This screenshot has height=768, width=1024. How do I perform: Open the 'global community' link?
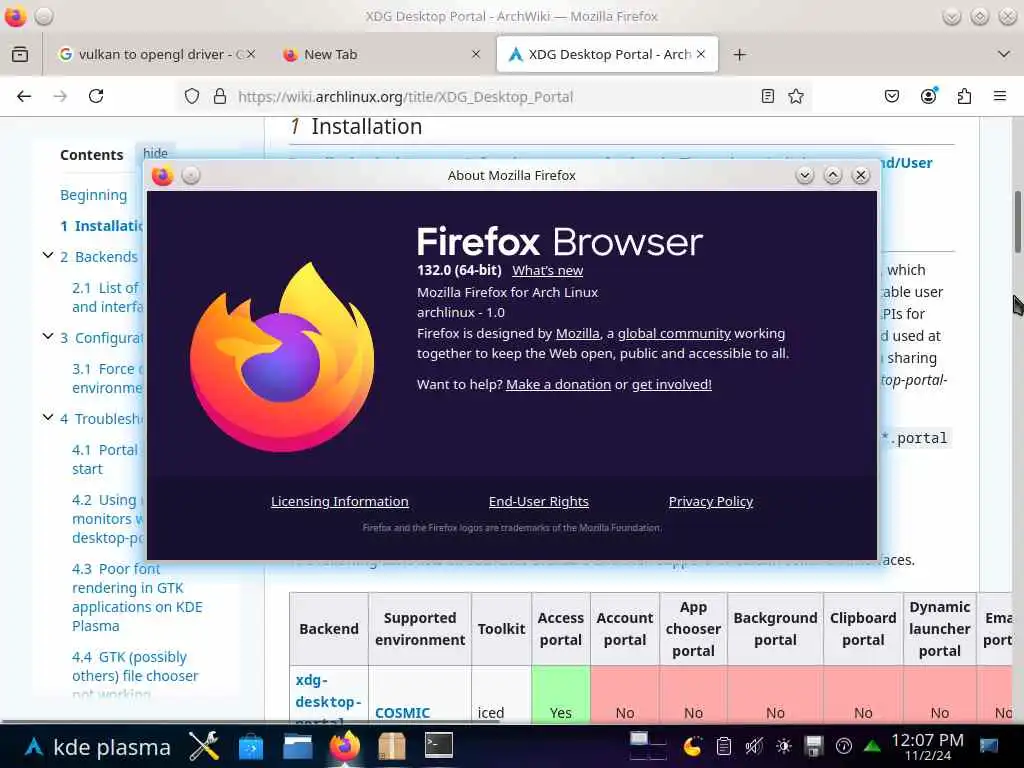[x=674, y=334]
